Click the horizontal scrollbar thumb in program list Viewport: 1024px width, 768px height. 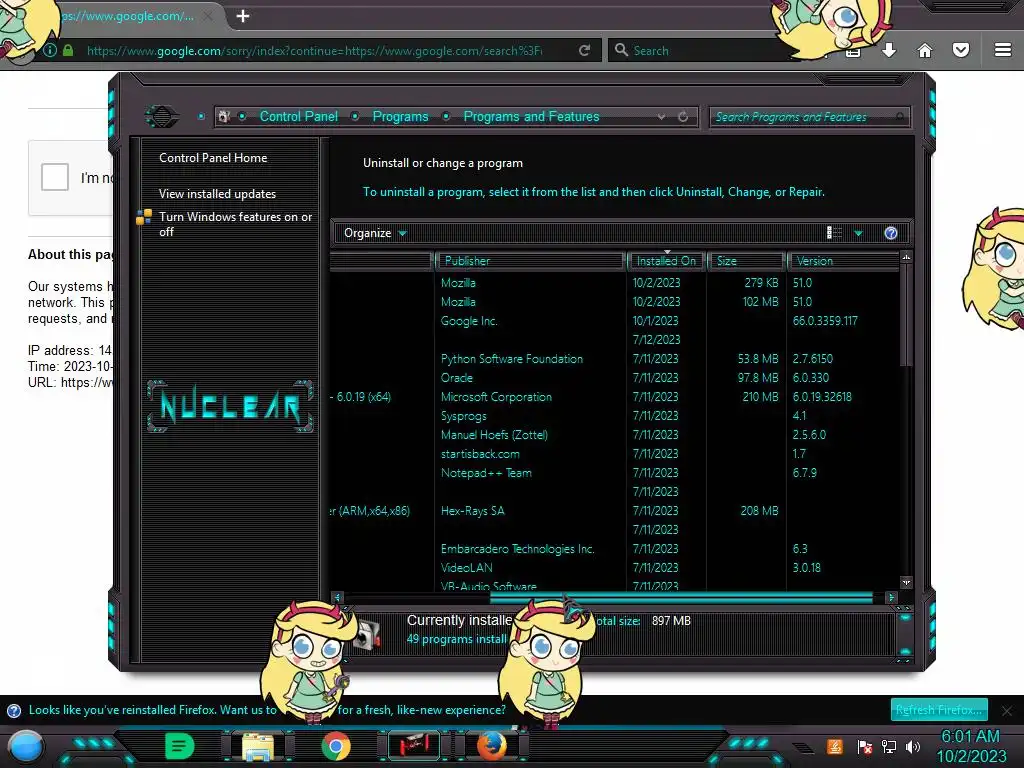680,597
